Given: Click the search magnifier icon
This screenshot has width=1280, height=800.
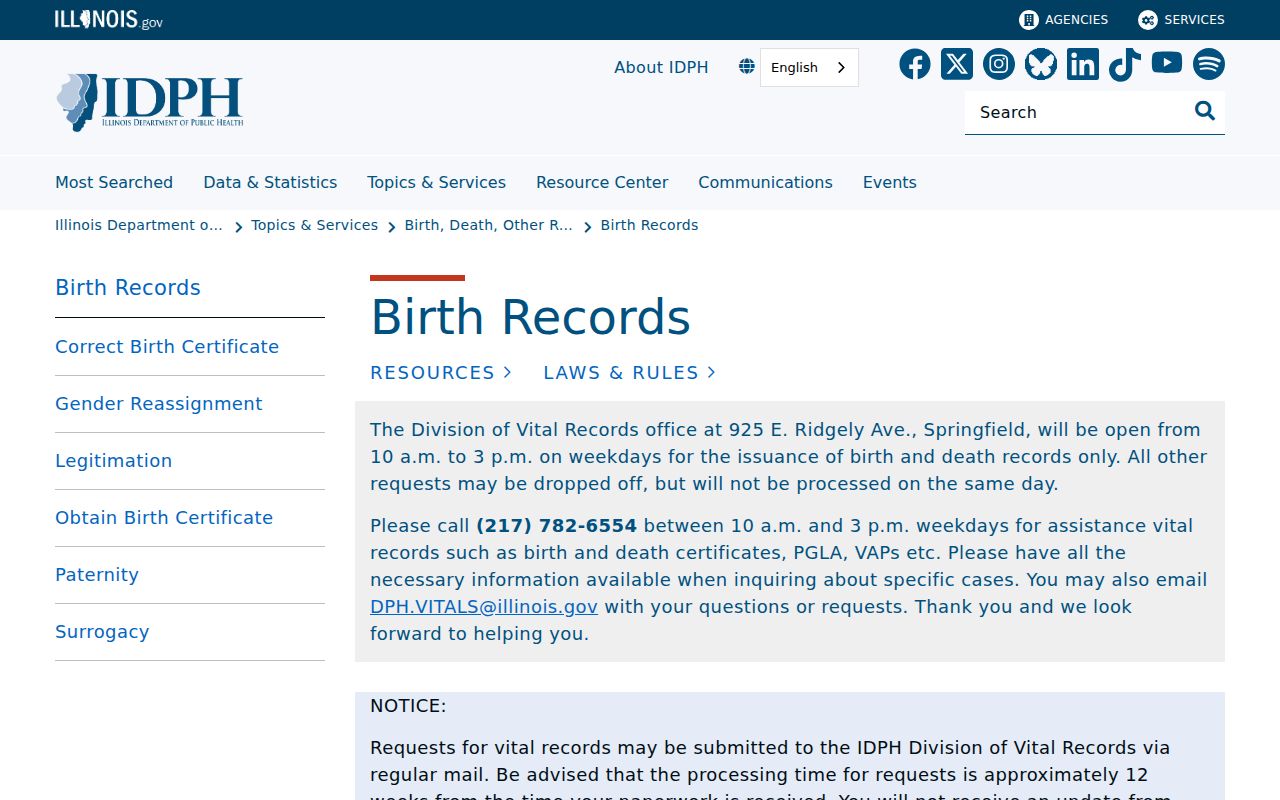Looking at the screenshot, I should 1205,111.
